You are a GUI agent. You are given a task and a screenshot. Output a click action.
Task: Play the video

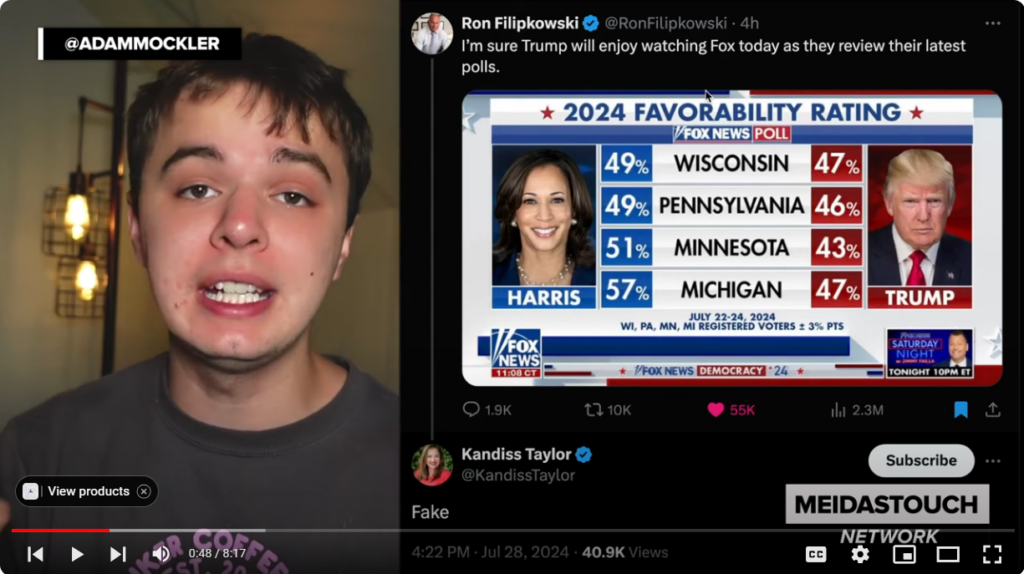(77, 554)
